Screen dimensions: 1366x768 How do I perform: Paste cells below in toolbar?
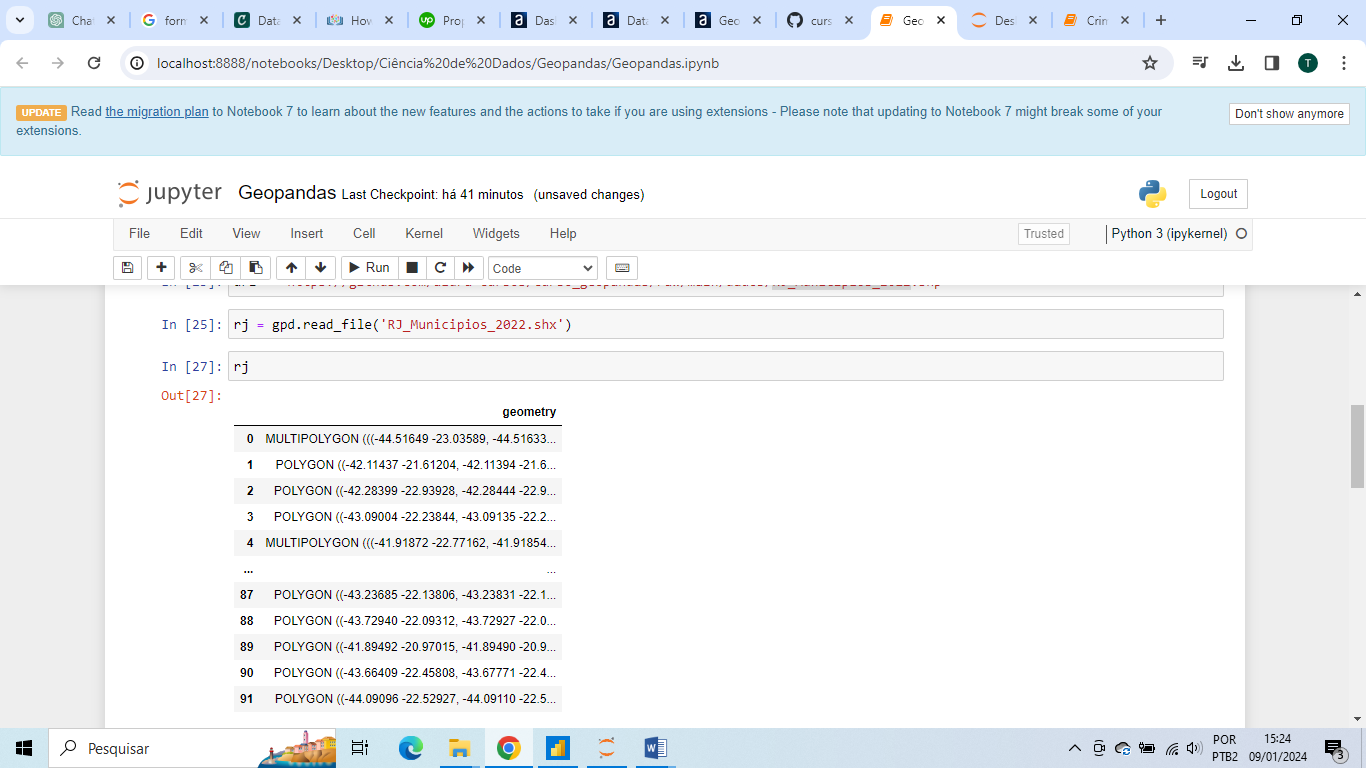256,268
